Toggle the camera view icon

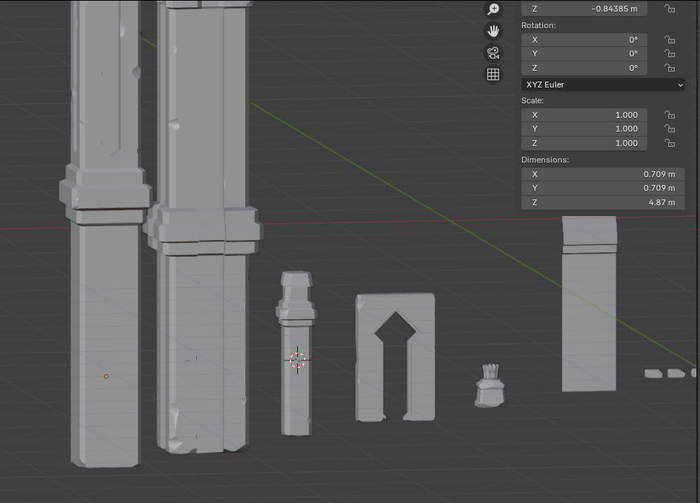[x=493, y=53]
